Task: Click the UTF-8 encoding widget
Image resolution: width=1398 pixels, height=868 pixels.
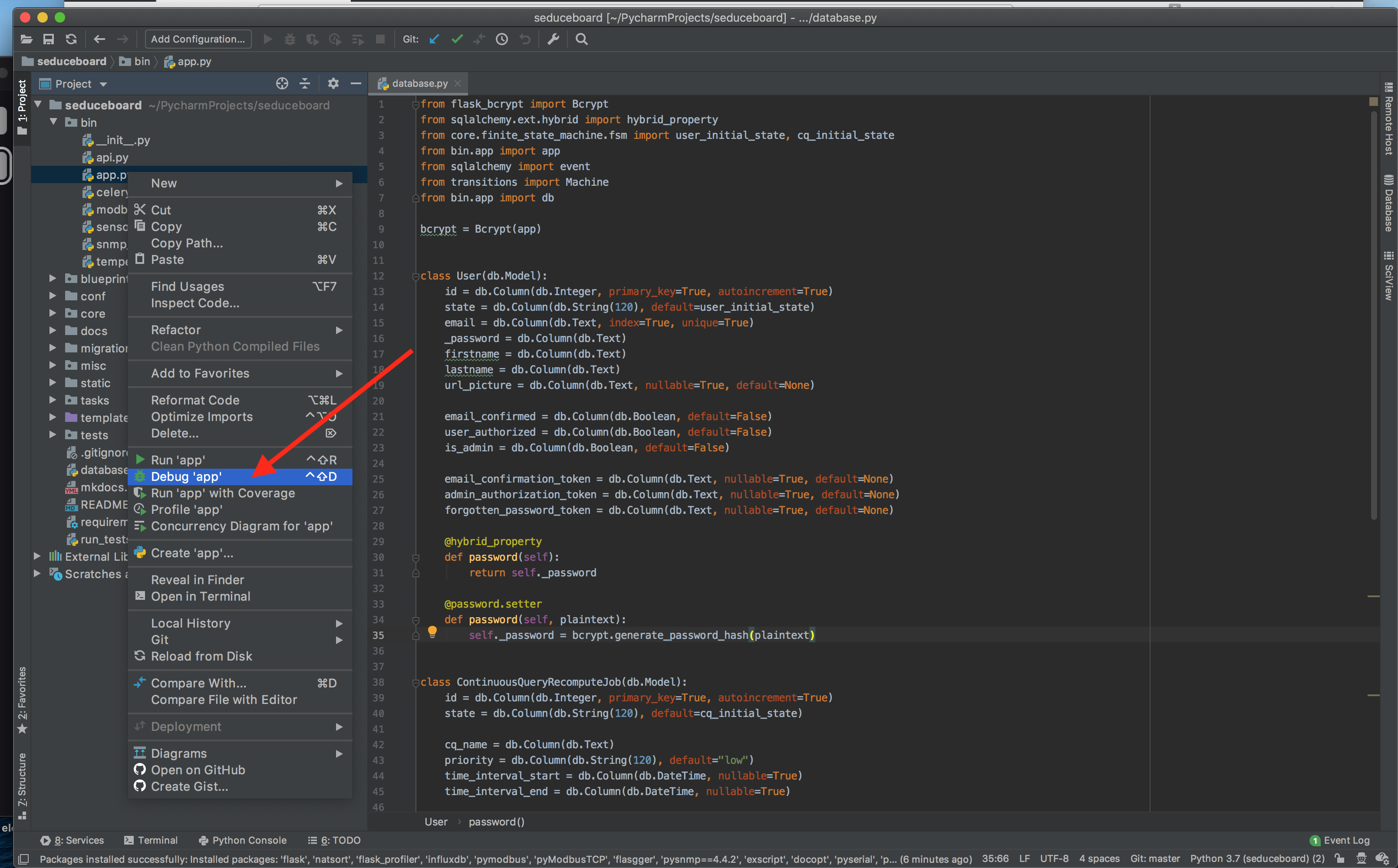Action: click(1054, 859)
